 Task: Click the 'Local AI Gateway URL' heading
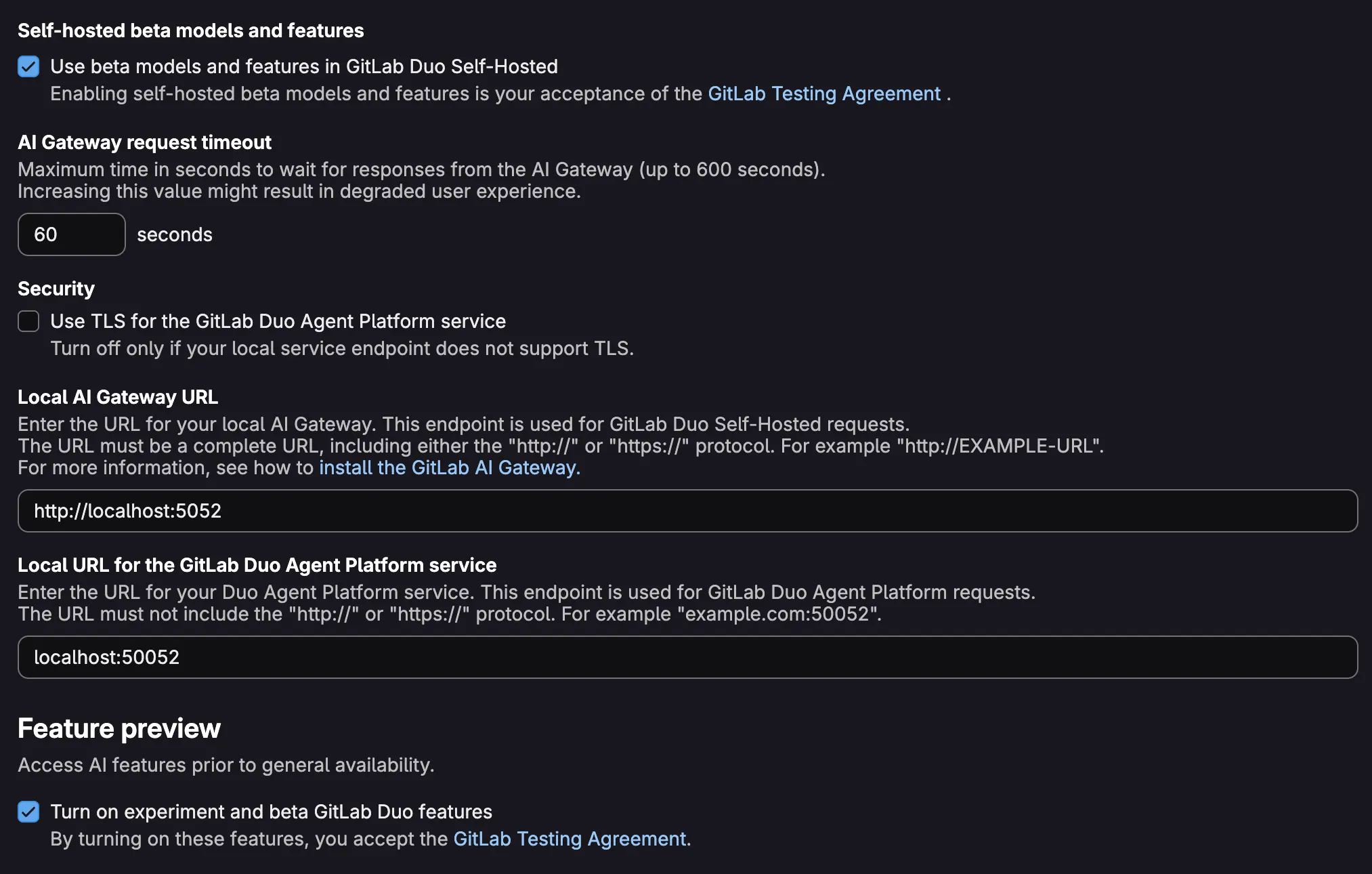(x=118, y=397)
